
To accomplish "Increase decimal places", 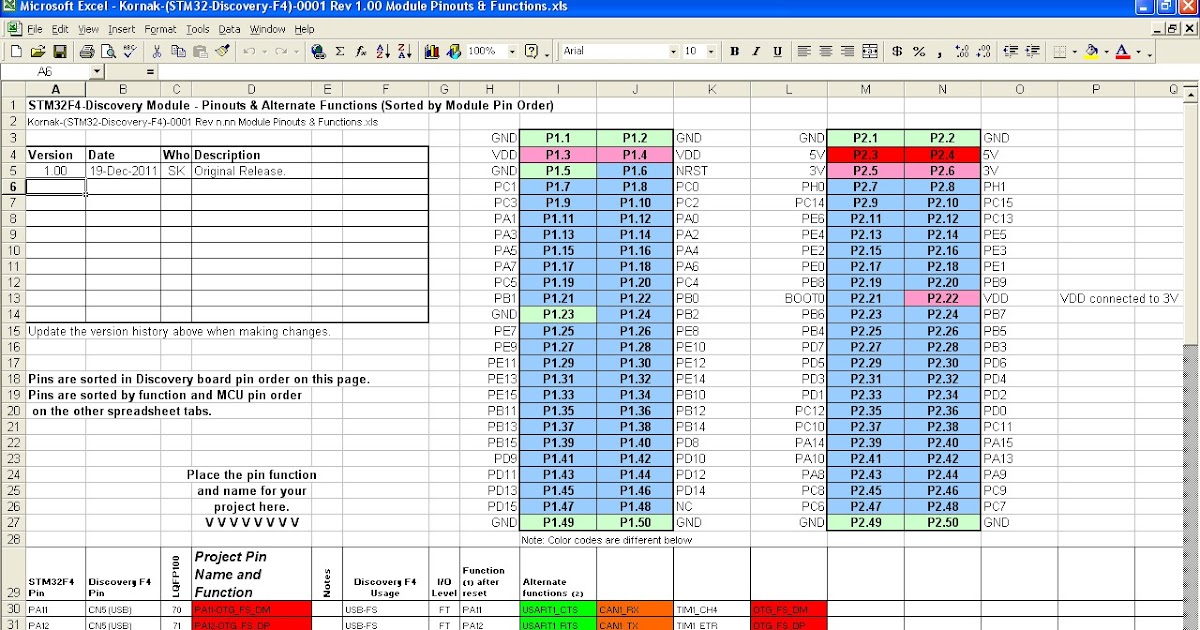I will (x=961, y=51).
